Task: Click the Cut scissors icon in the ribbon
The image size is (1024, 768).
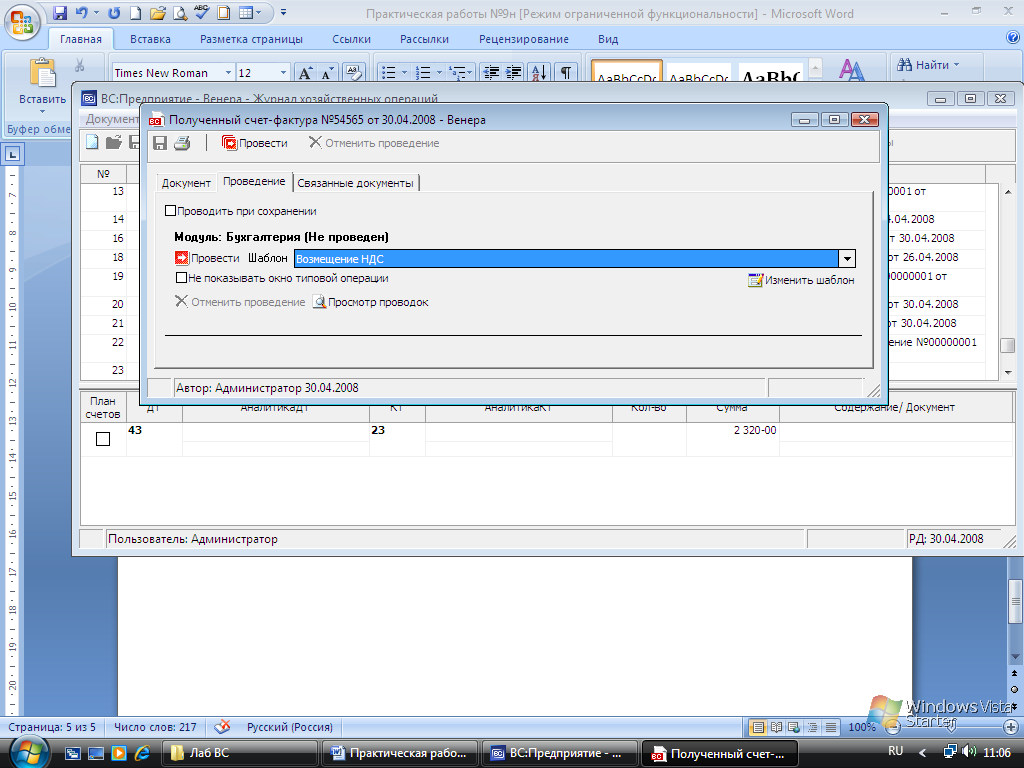Action: (80, 65)
